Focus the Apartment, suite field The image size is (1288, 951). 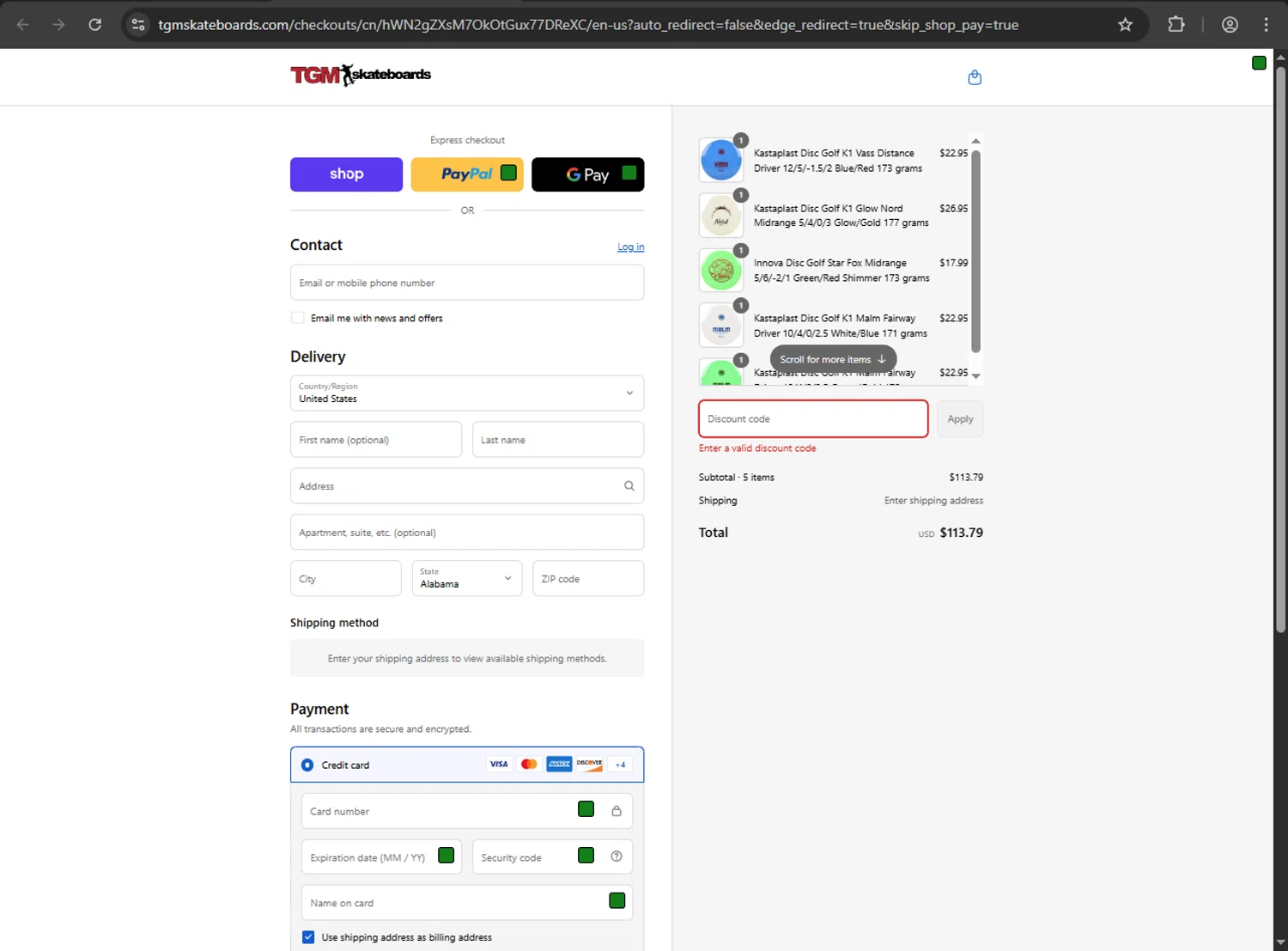click(467, 533)
